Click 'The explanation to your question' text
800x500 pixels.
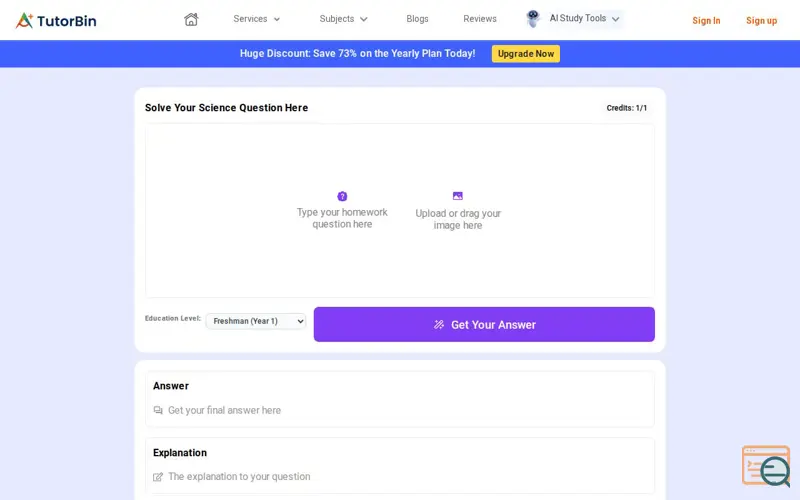click(239, 477)
